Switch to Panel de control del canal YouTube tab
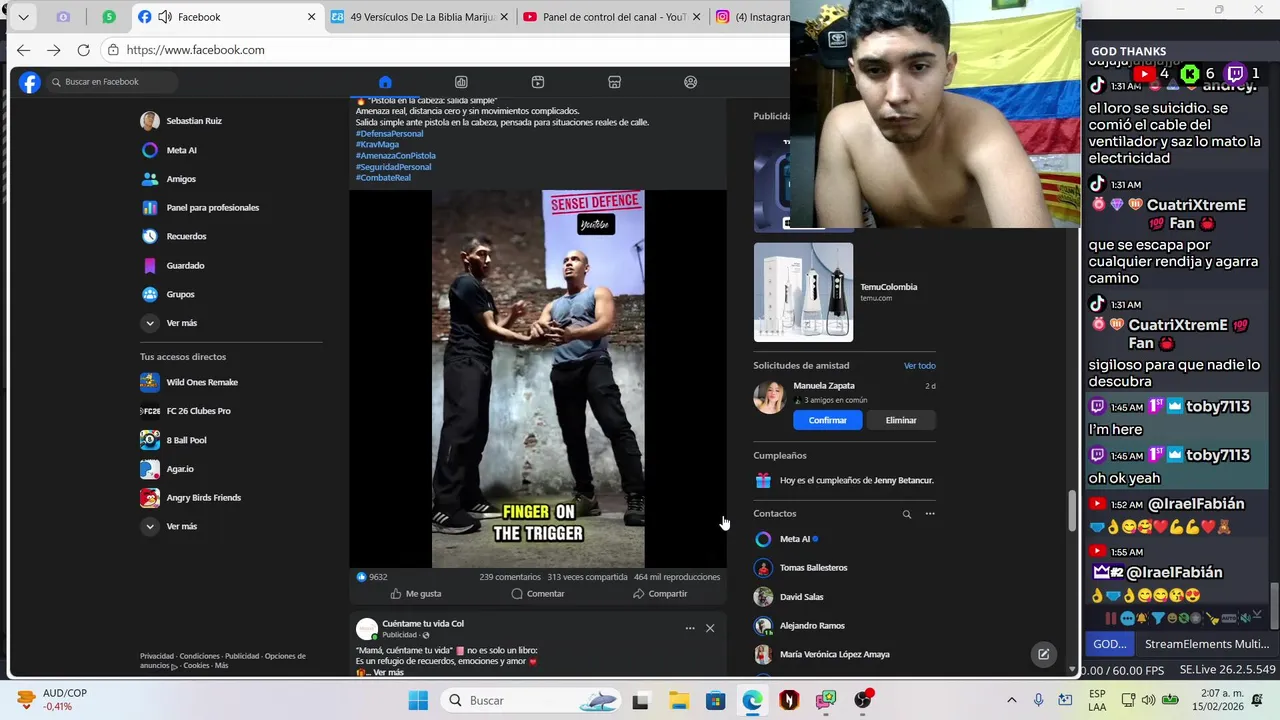 click(x=612, y=17)
